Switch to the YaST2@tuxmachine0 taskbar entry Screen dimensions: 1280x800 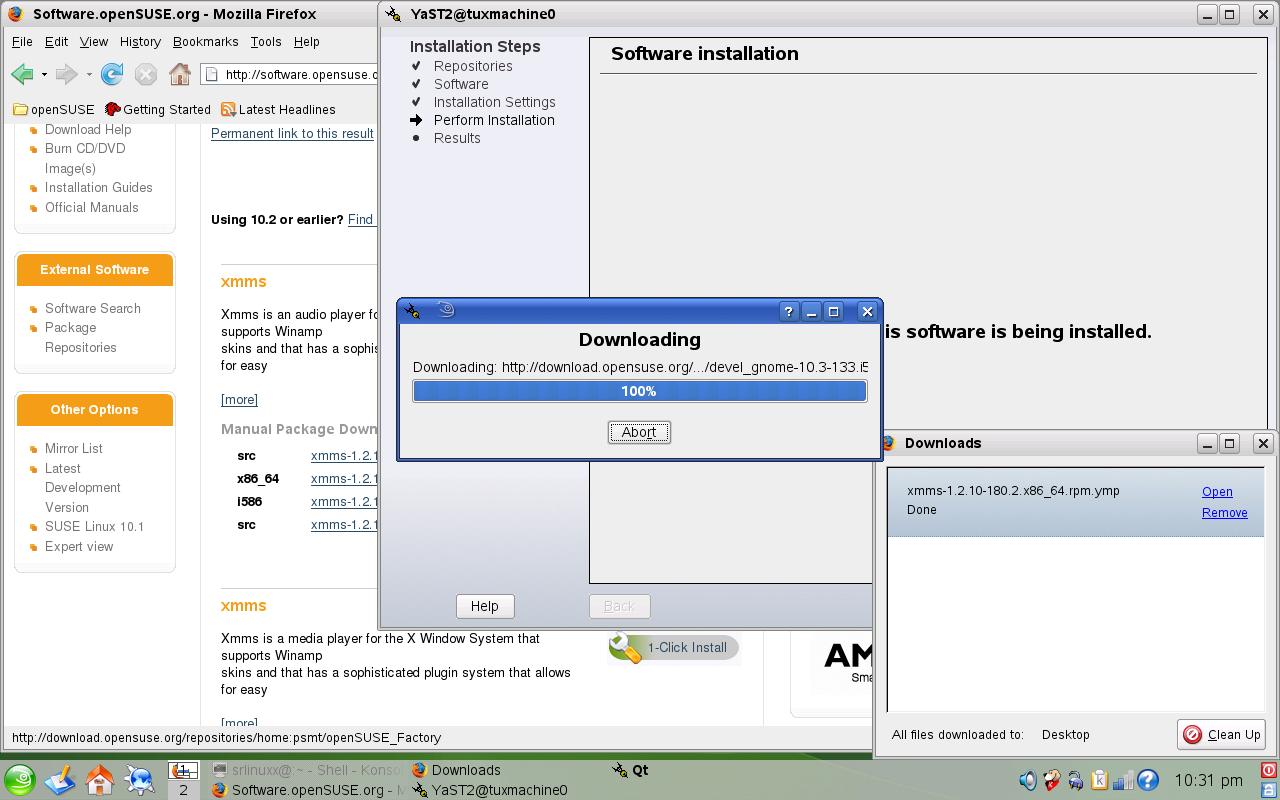(490, 790)
